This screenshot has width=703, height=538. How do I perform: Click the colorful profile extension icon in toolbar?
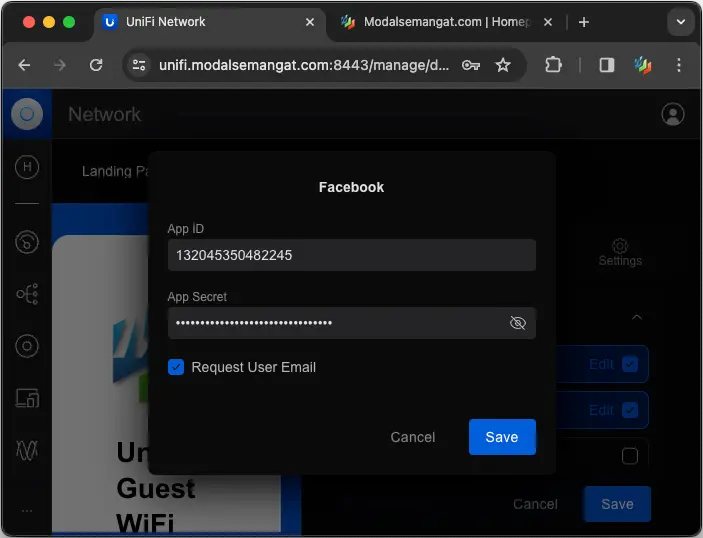(642, 65)
